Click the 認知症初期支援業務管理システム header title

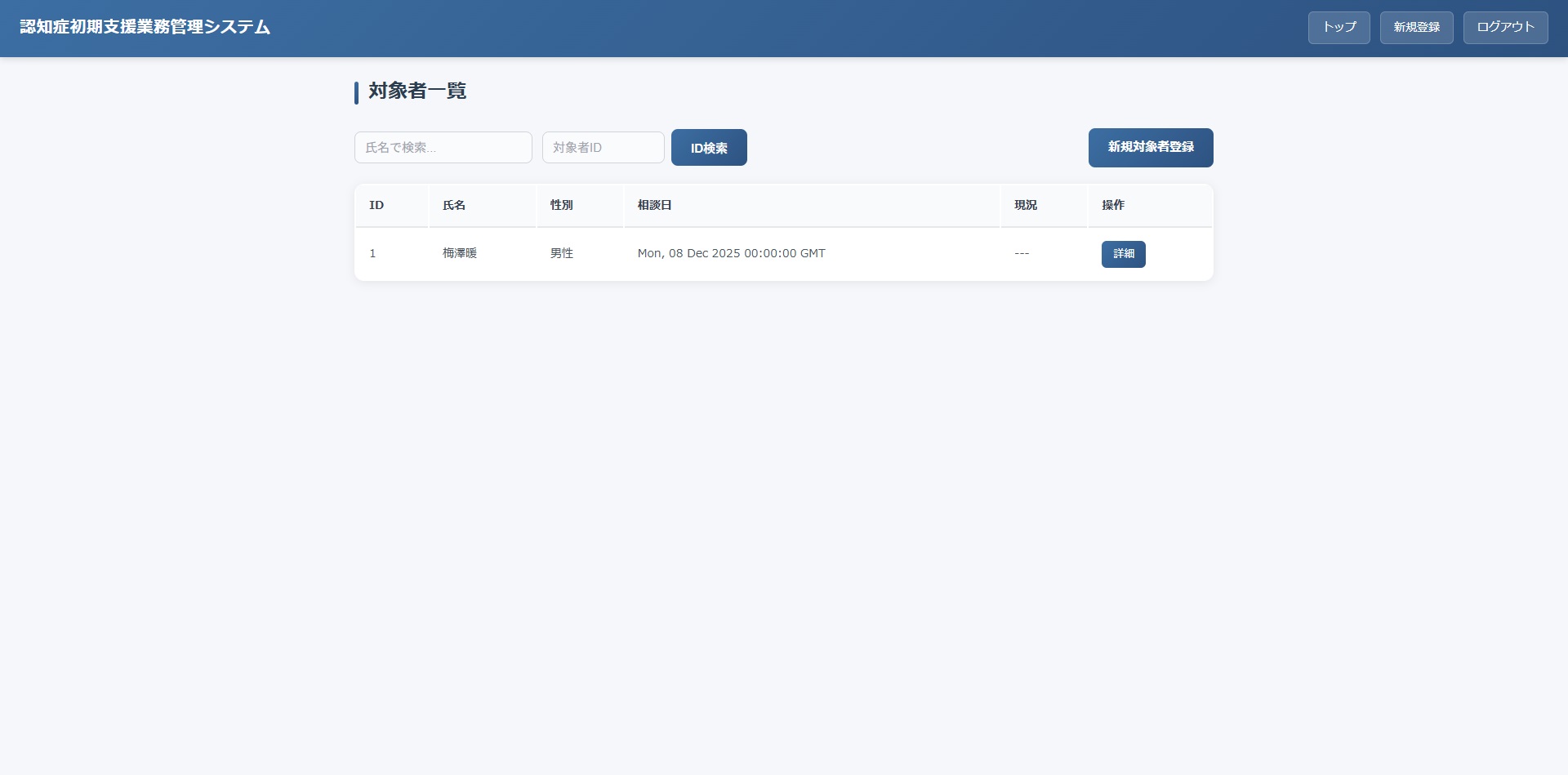click(x=145, y=27)
